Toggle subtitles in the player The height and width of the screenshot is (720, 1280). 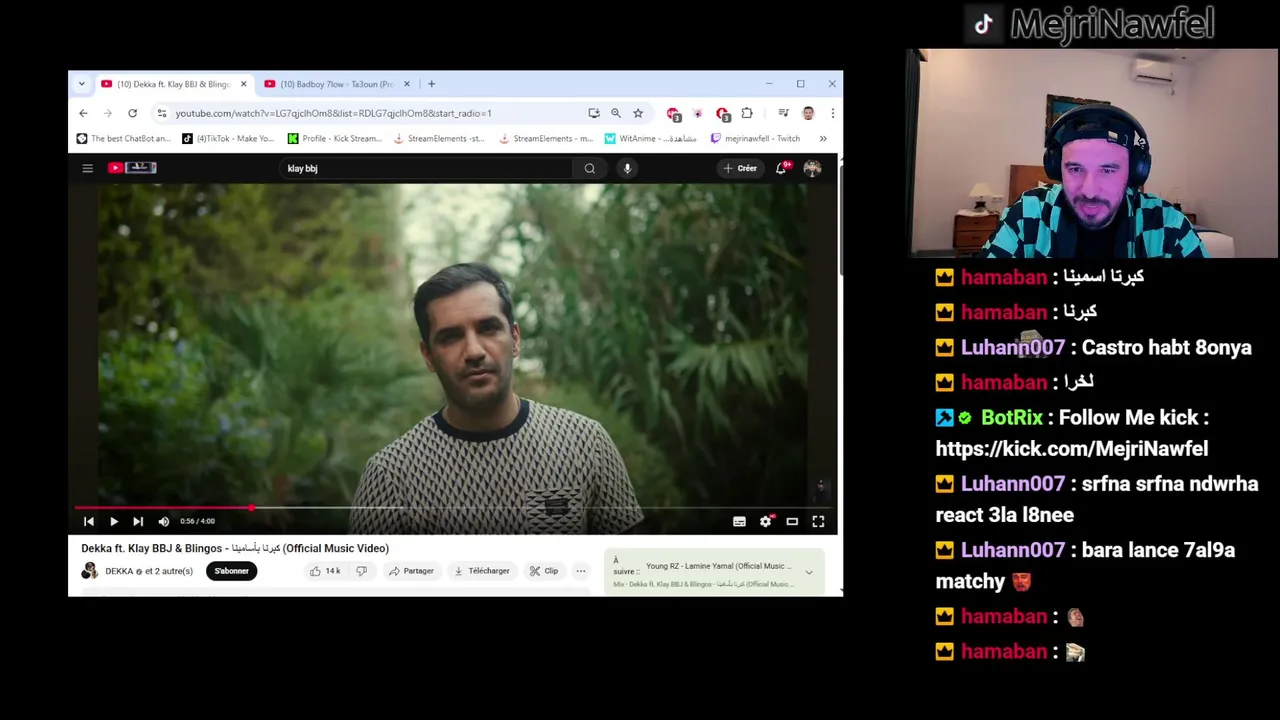739,521
